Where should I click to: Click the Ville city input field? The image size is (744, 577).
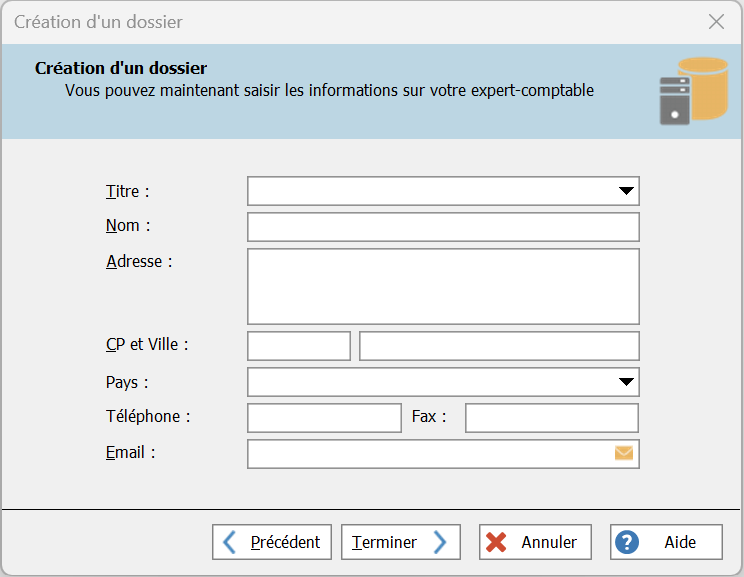498,346
